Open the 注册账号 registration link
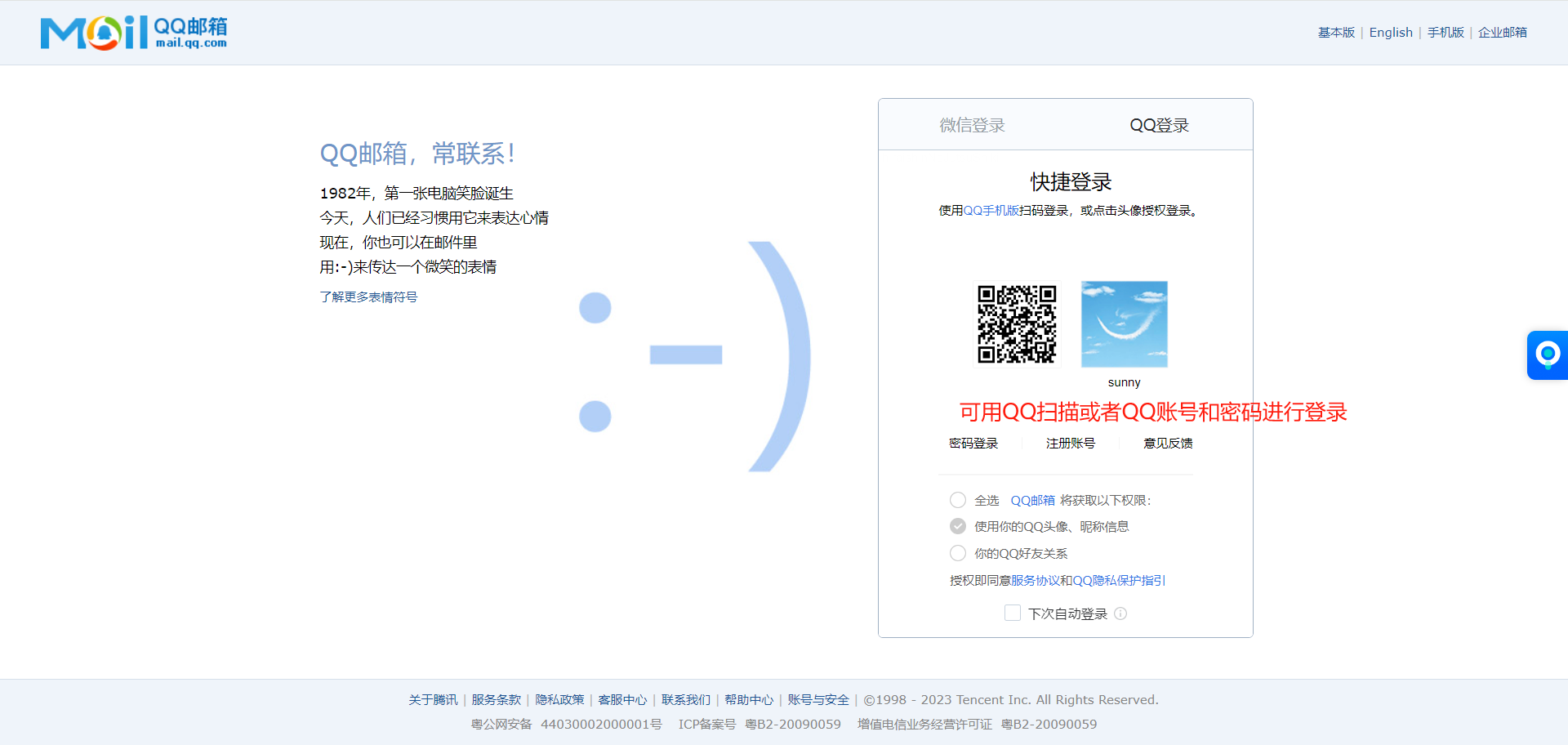The height and width of the screenshot is (745, 1568). [1071, 443]
